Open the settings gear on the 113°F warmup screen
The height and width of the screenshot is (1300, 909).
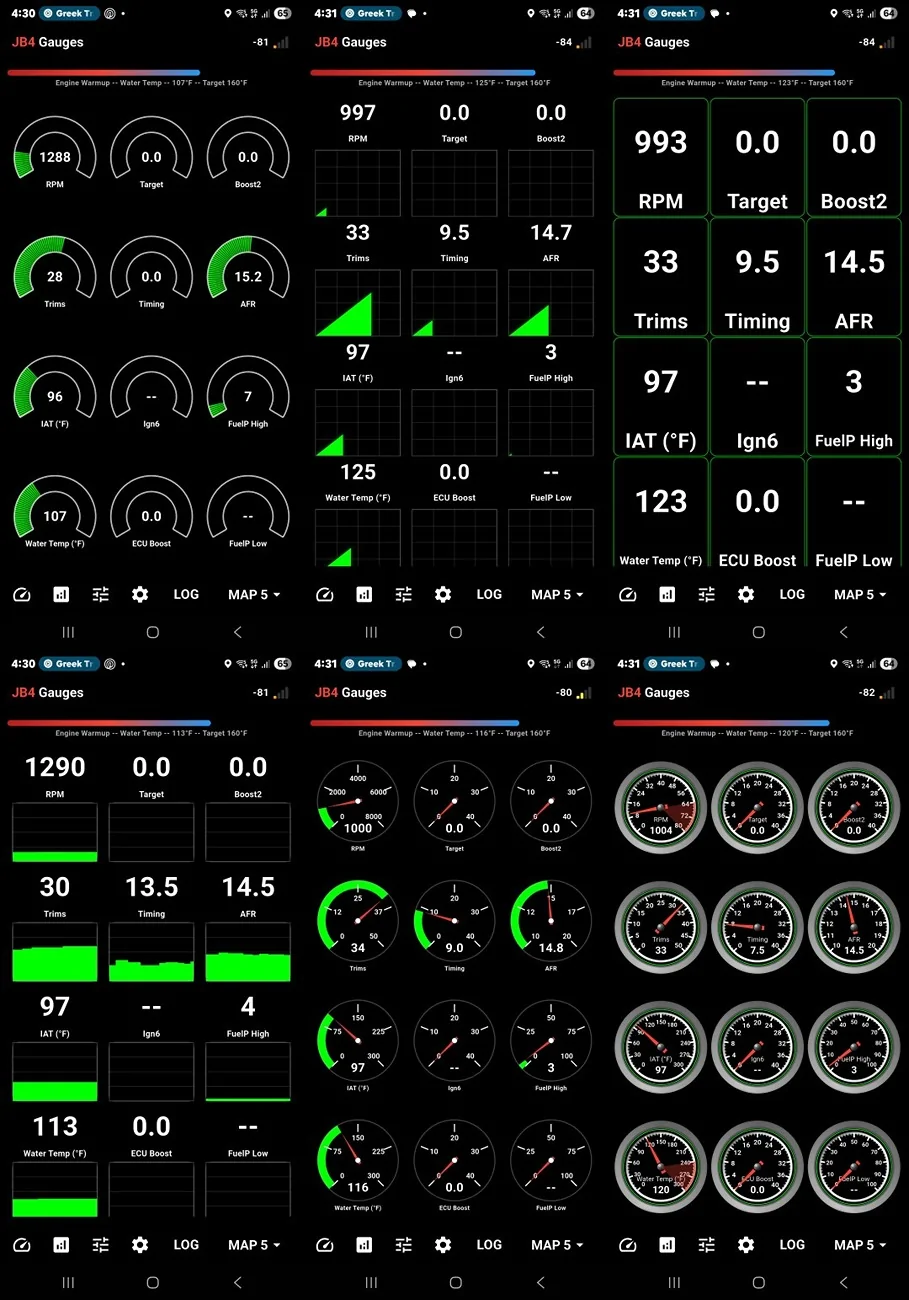pyautogui.click(x=140, y=1245)
